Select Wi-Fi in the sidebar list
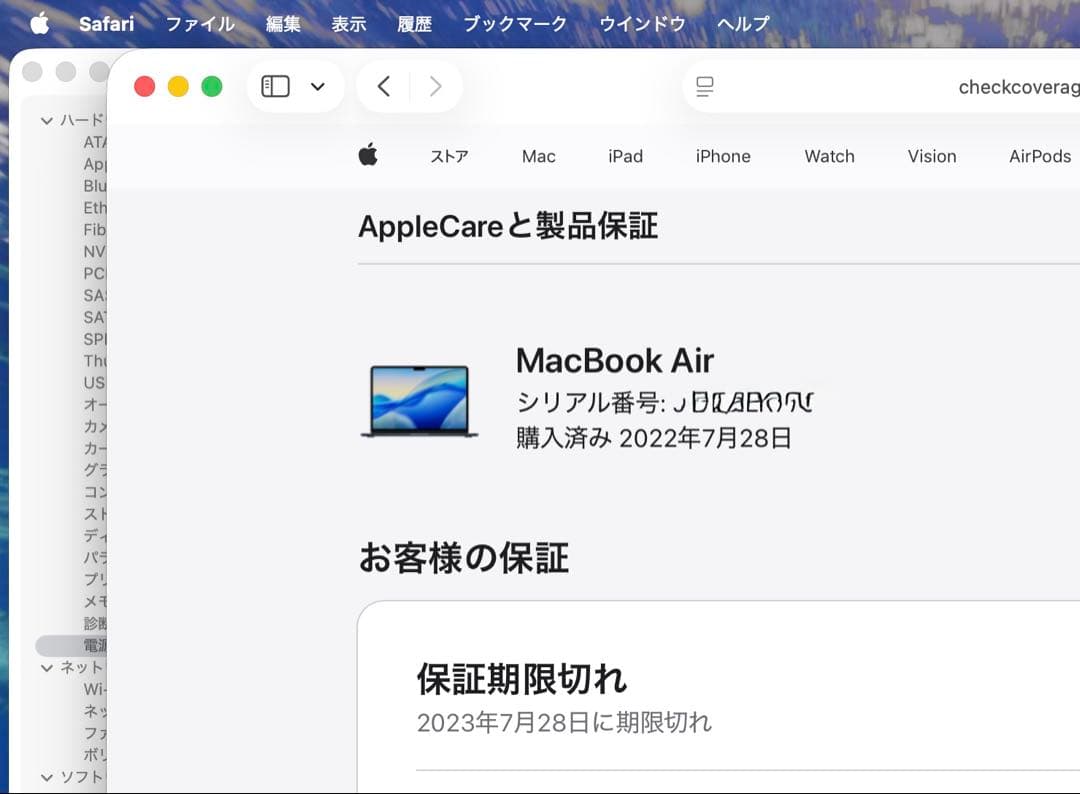 (92, 689)
